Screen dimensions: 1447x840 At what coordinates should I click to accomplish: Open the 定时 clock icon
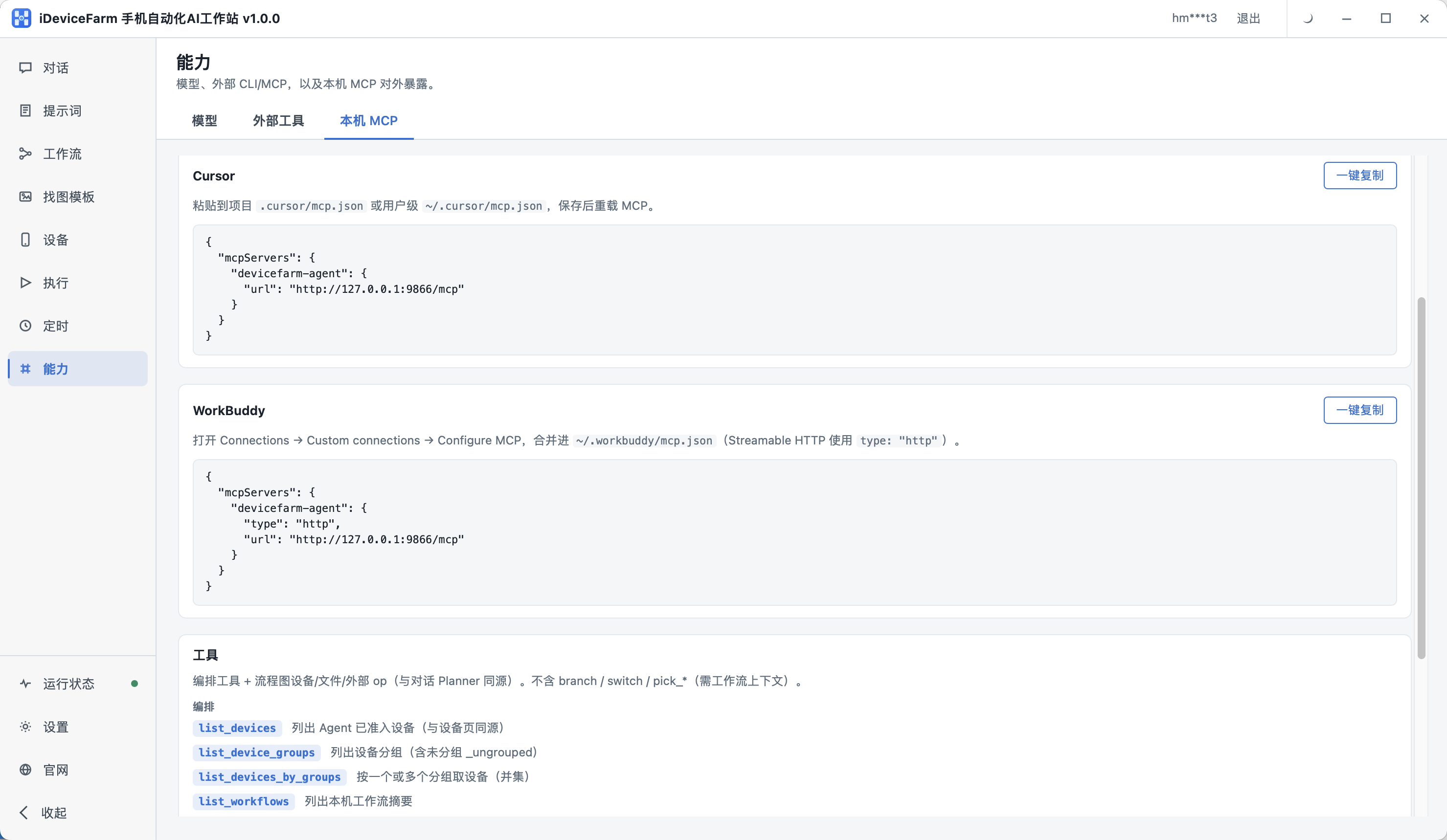point(25,326)
